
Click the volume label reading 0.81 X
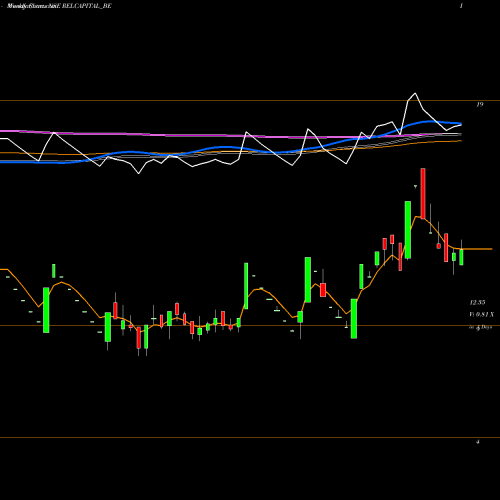pos(482,315)
